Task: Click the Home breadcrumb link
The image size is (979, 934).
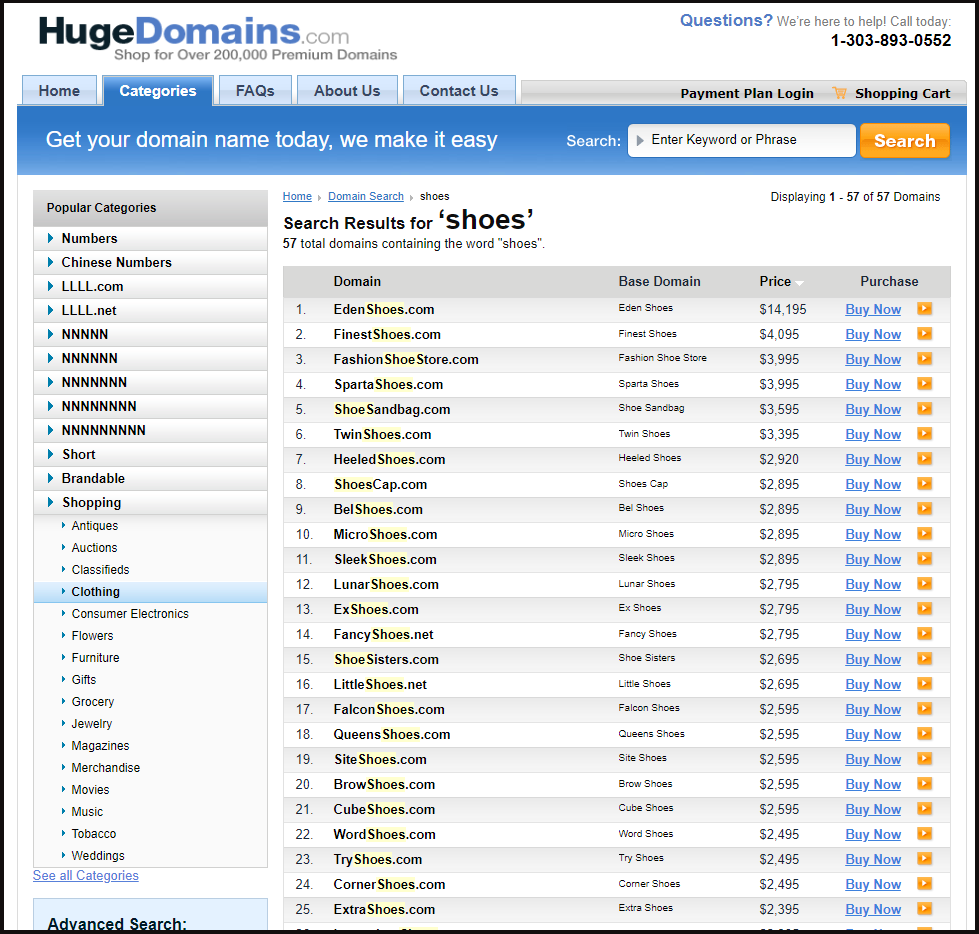Action: pyautogui.click(x=297, y=196)
